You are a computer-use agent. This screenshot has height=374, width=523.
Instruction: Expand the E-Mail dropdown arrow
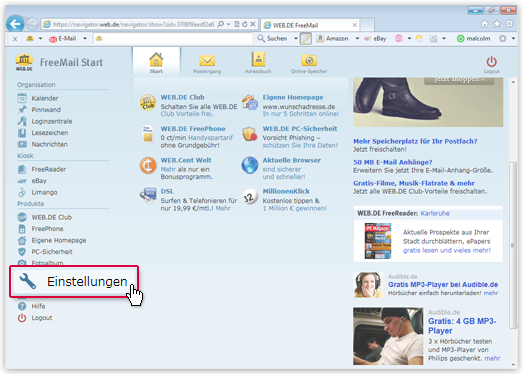click(x=85, y=39)
